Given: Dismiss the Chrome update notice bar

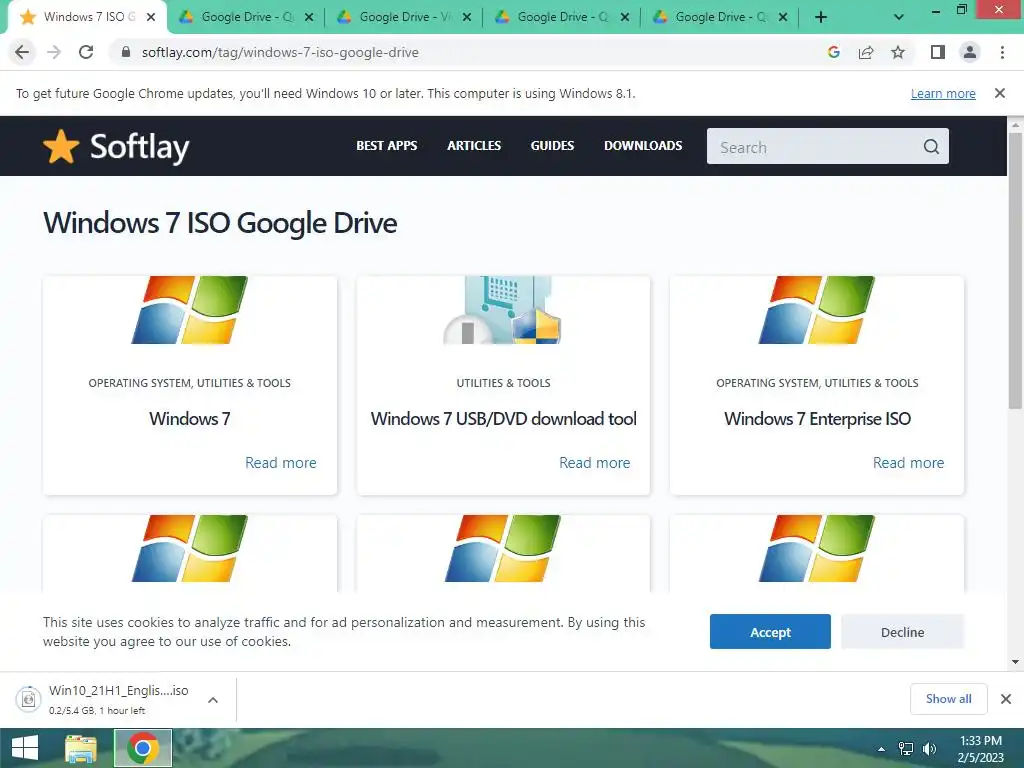Looking at the screenshot, I should pyautogui.click(x=1000, y=93).
